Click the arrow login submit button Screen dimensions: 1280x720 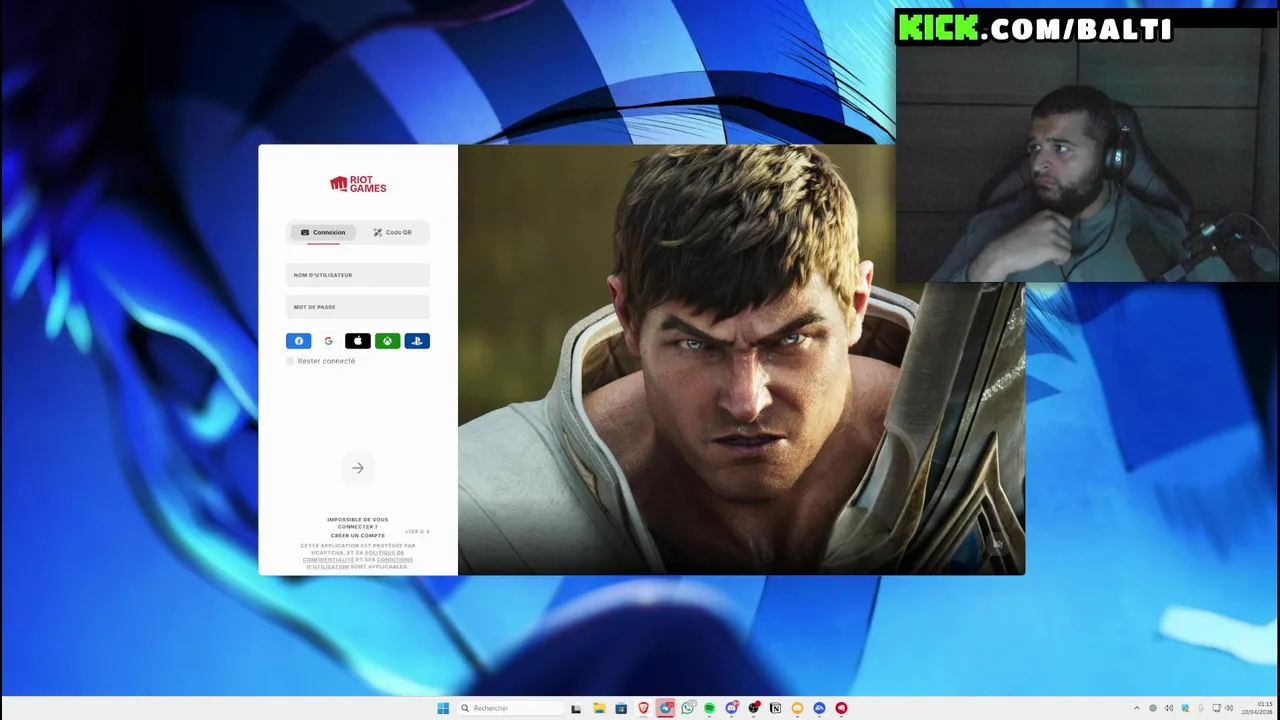coord(358,468)
